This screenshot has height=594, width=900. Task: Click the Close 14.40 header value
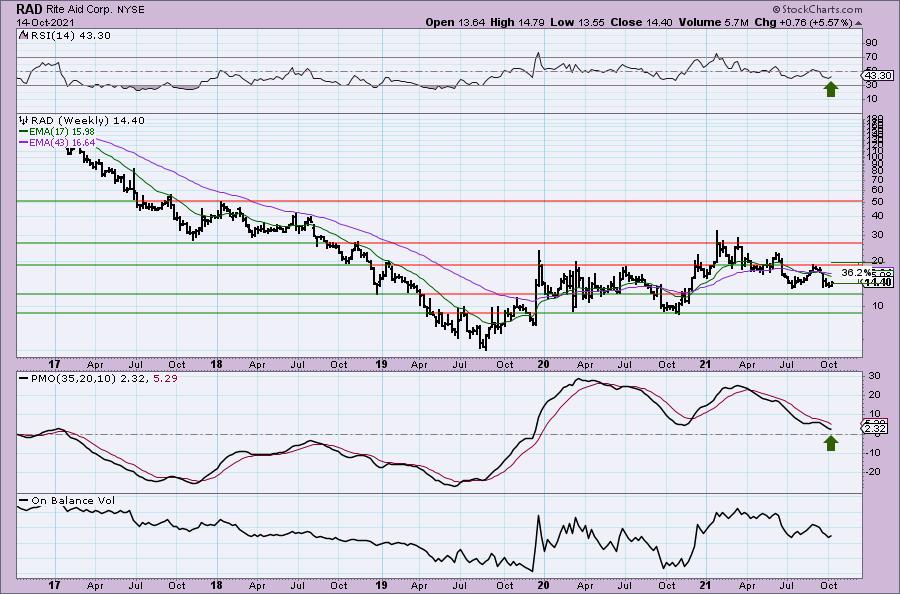pyautogui.click(x=641, y=22)
